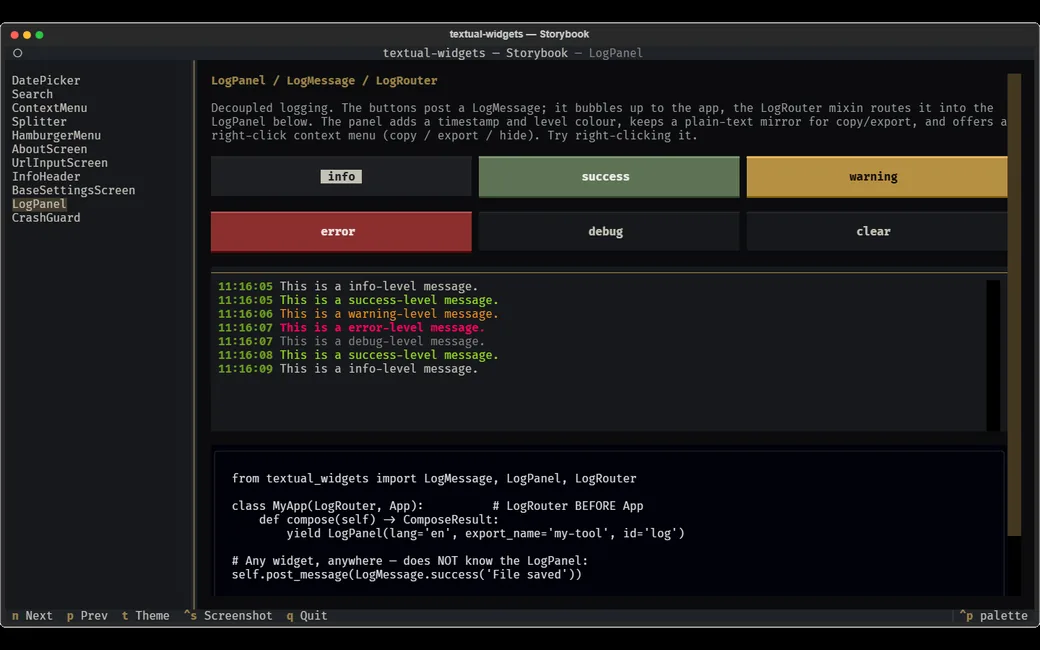This screenshot has width=1040, height=650.
Task: Click the debug-level log message line
Action: [351, 342]
